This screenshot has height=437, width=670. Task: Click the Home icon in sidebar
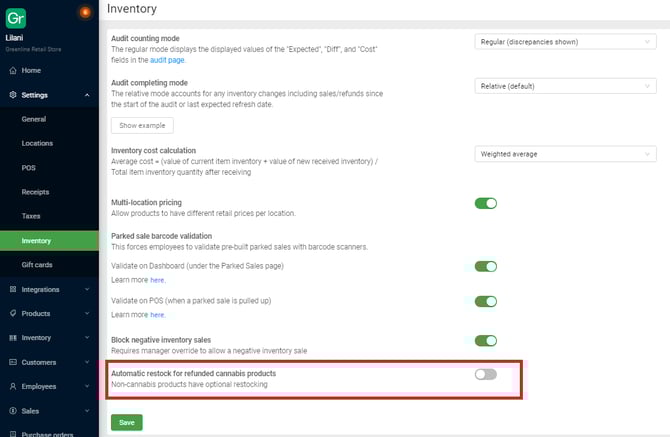pos(12,70)
